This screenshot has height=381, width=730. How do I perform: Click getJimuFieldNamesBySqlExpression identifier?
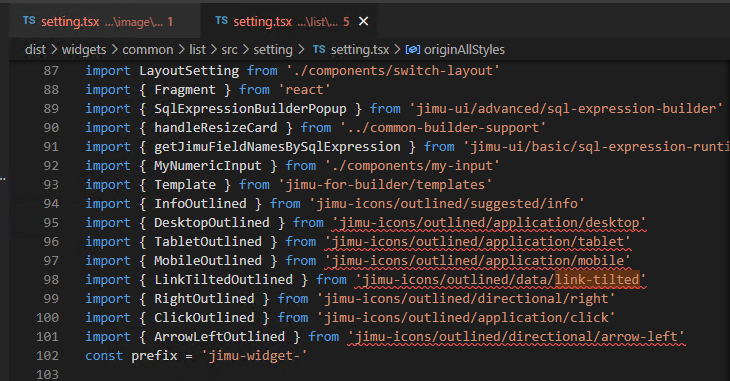pyautogui.click(x=277, y=147)
